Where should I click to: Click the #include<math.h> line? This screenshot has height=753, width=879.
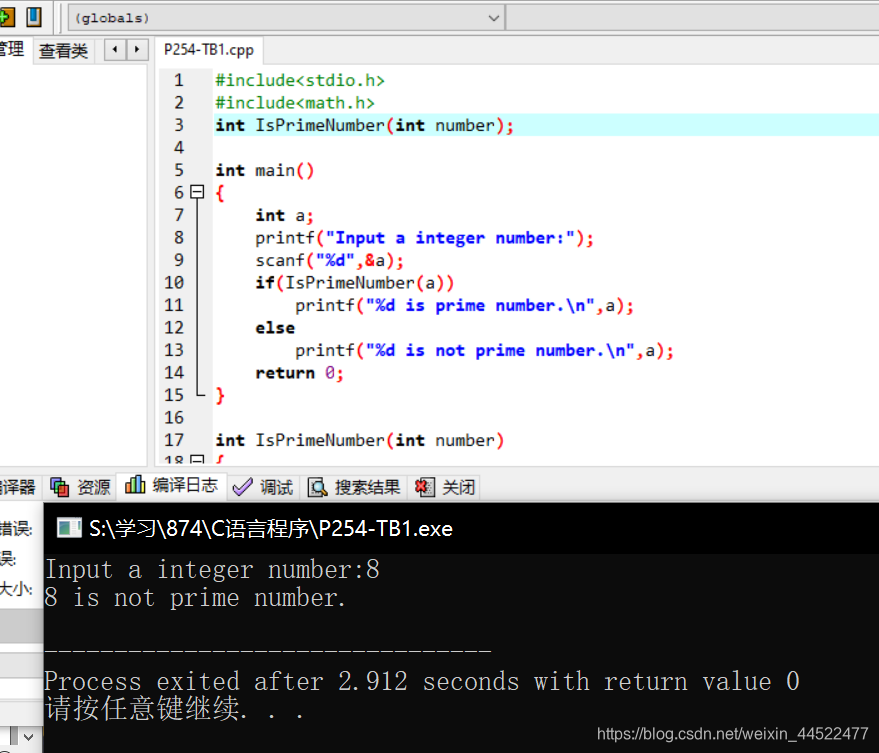(295, 103)
